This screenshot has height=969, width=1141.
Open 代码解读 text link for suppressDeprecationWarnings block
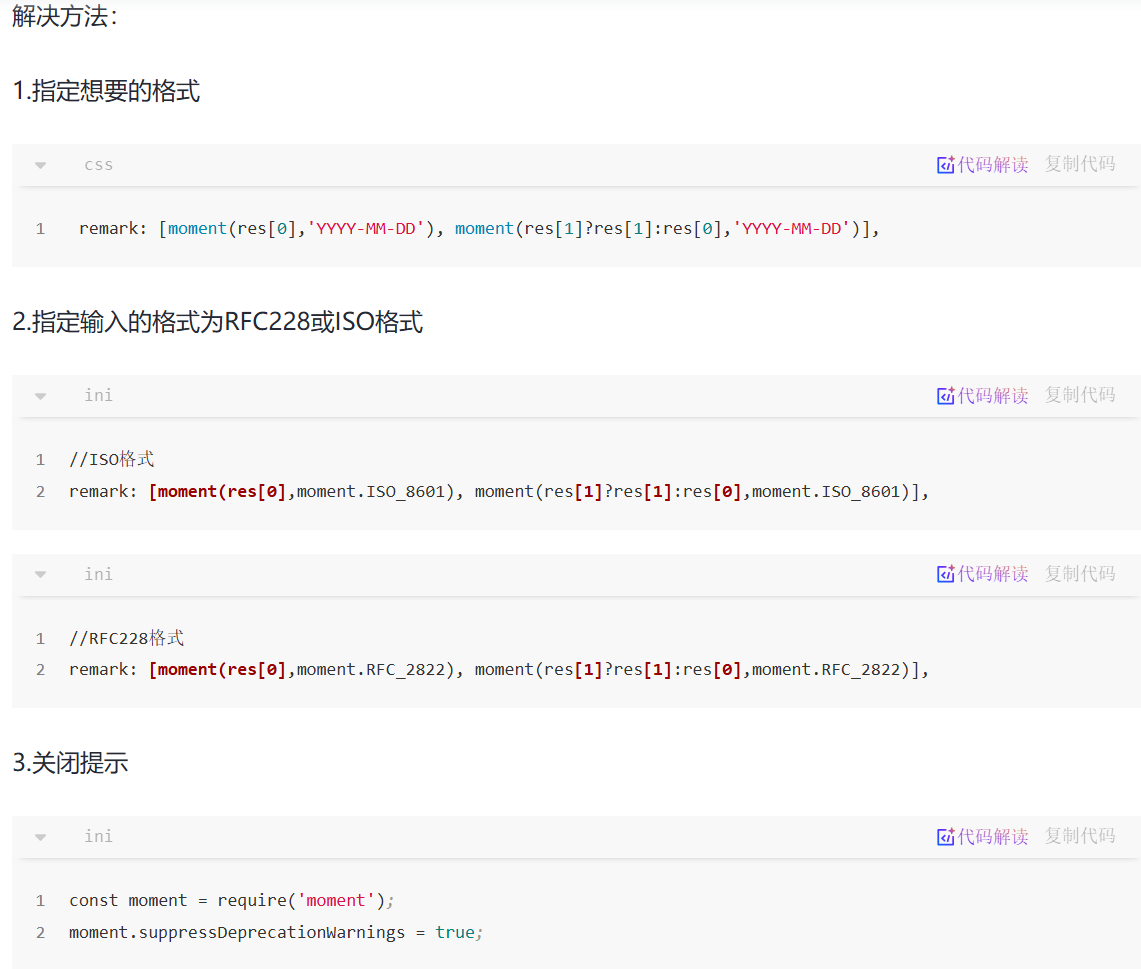pos(993,837)
